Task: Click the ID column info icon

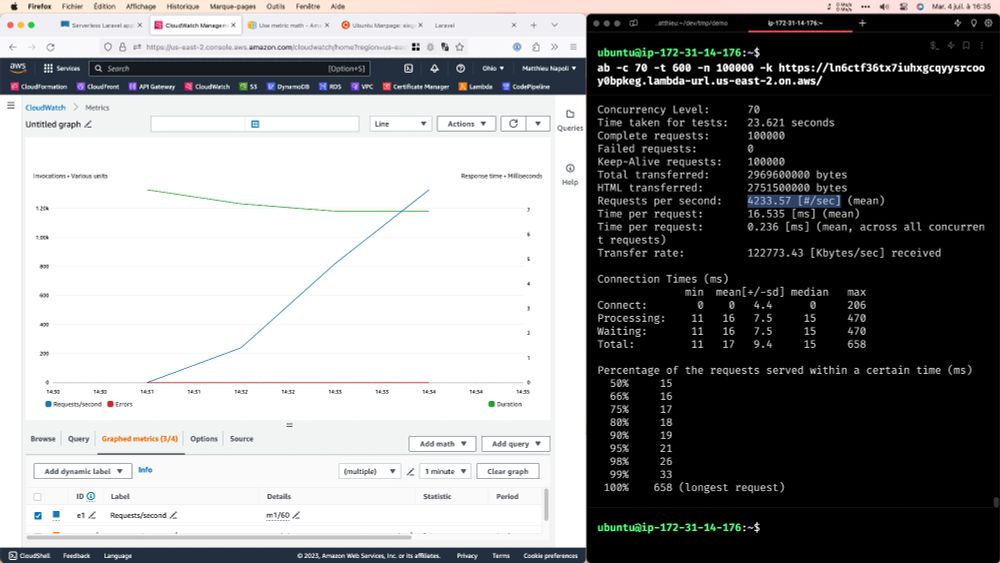Action: [91, 496]
